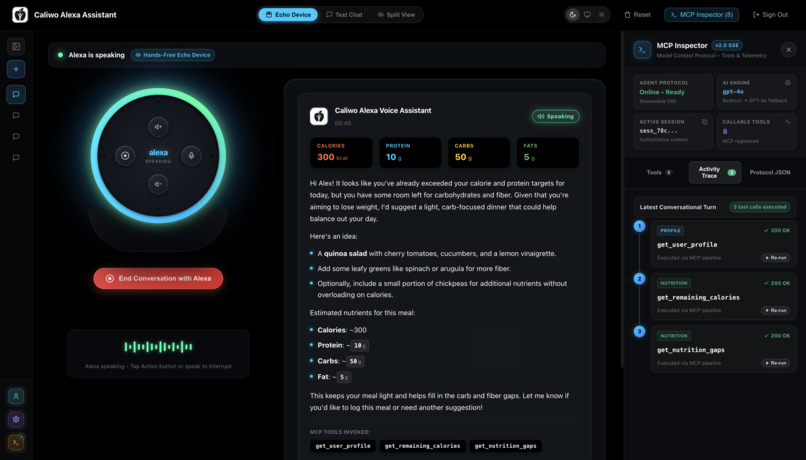Toggle the sidebar panel collapse icon

click(16, 47)
